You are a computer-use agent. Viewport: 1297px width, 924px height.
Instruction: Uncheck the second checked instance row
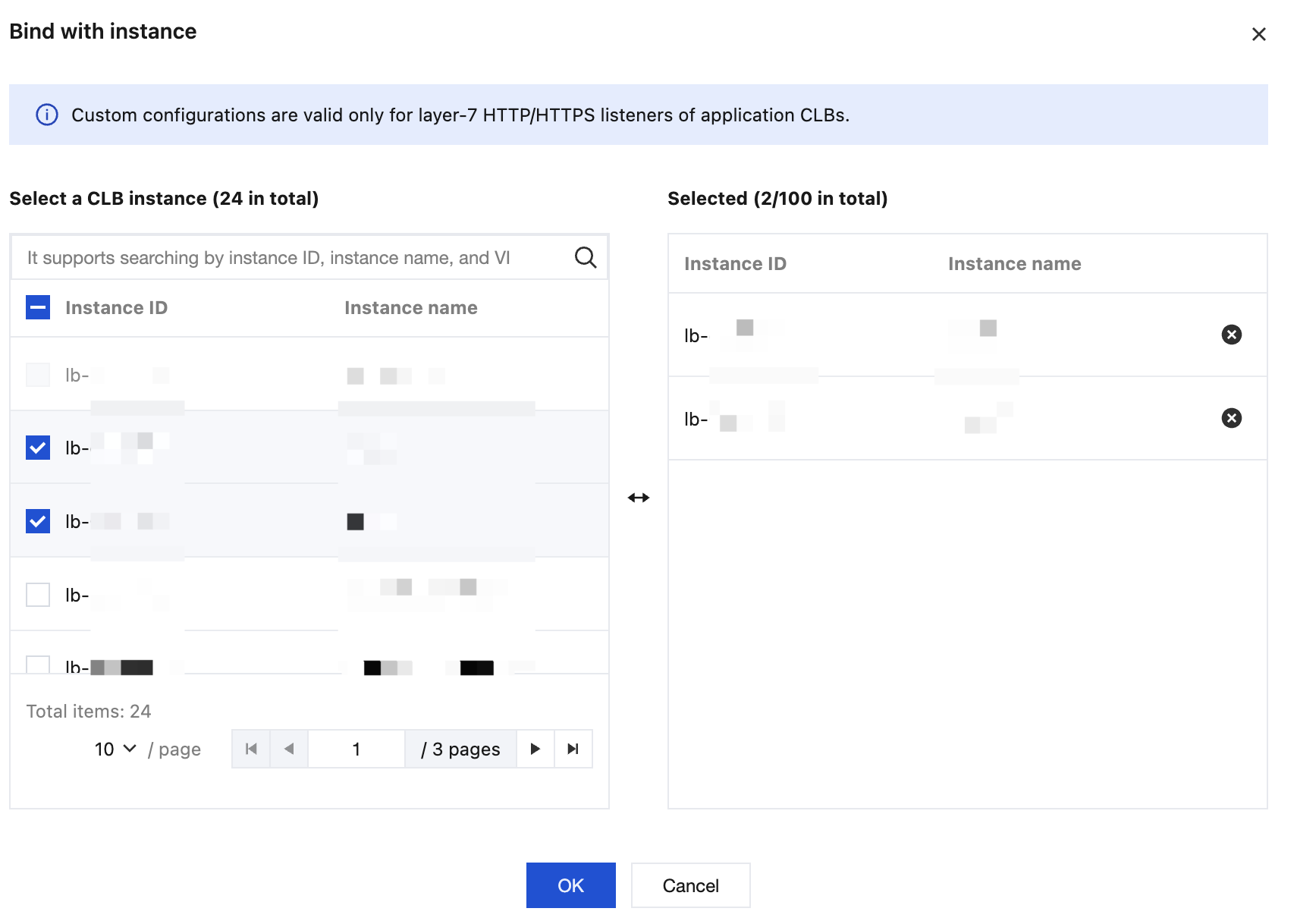point(38,521)
